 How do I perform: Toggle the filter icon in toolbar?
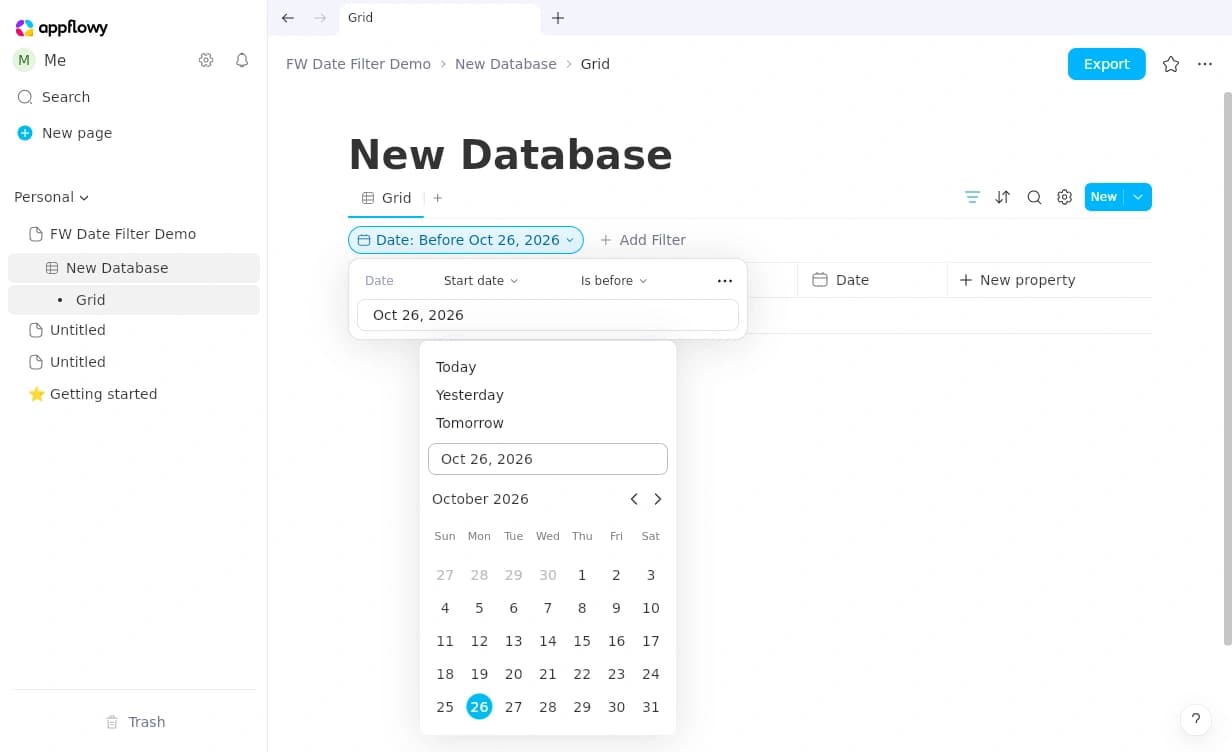(x=972, y=197)
